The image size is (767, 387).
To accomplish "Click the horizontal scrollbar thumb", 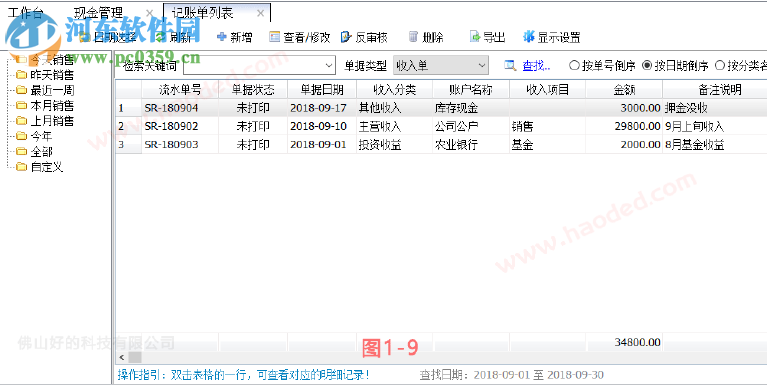I will pyautogui.click(x=135, y=358).
